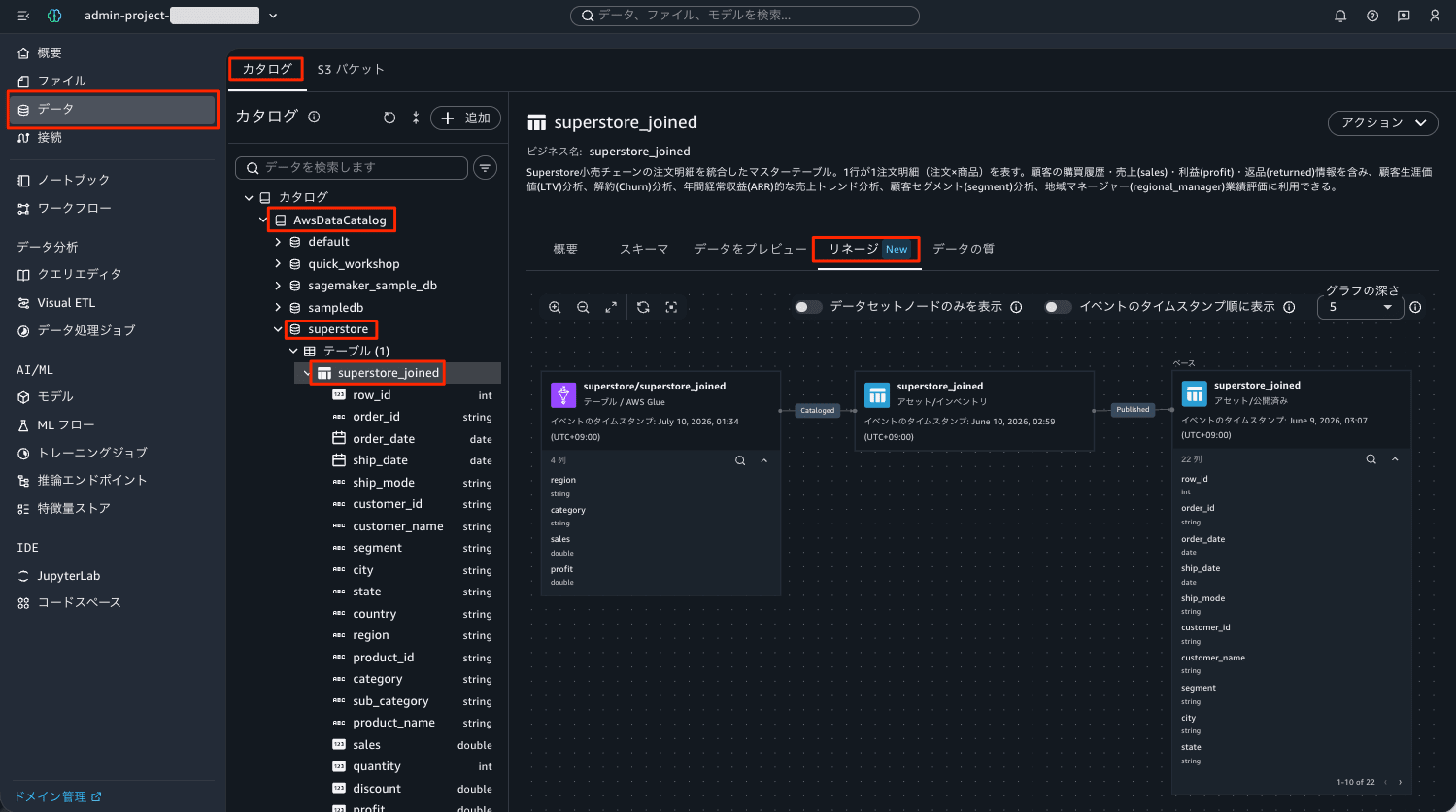Toggle show dataset nodes only
Screen dimensions: 1456x812
pyautogui.click(x=808, y=307)
